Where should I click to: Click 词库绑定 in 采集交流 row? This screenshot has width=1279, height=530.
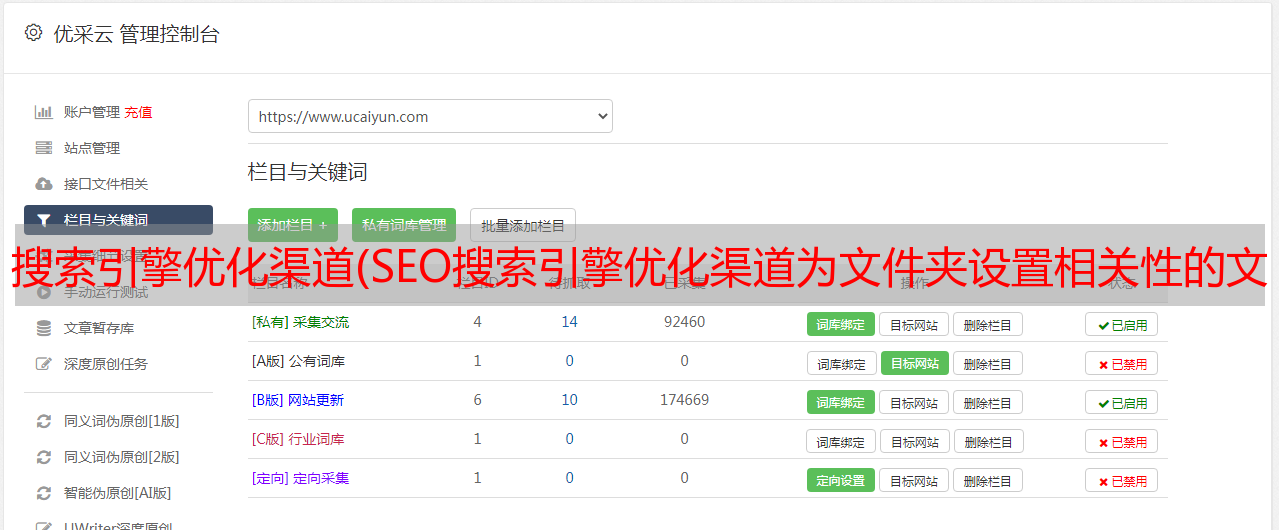[x=840, y=324]
